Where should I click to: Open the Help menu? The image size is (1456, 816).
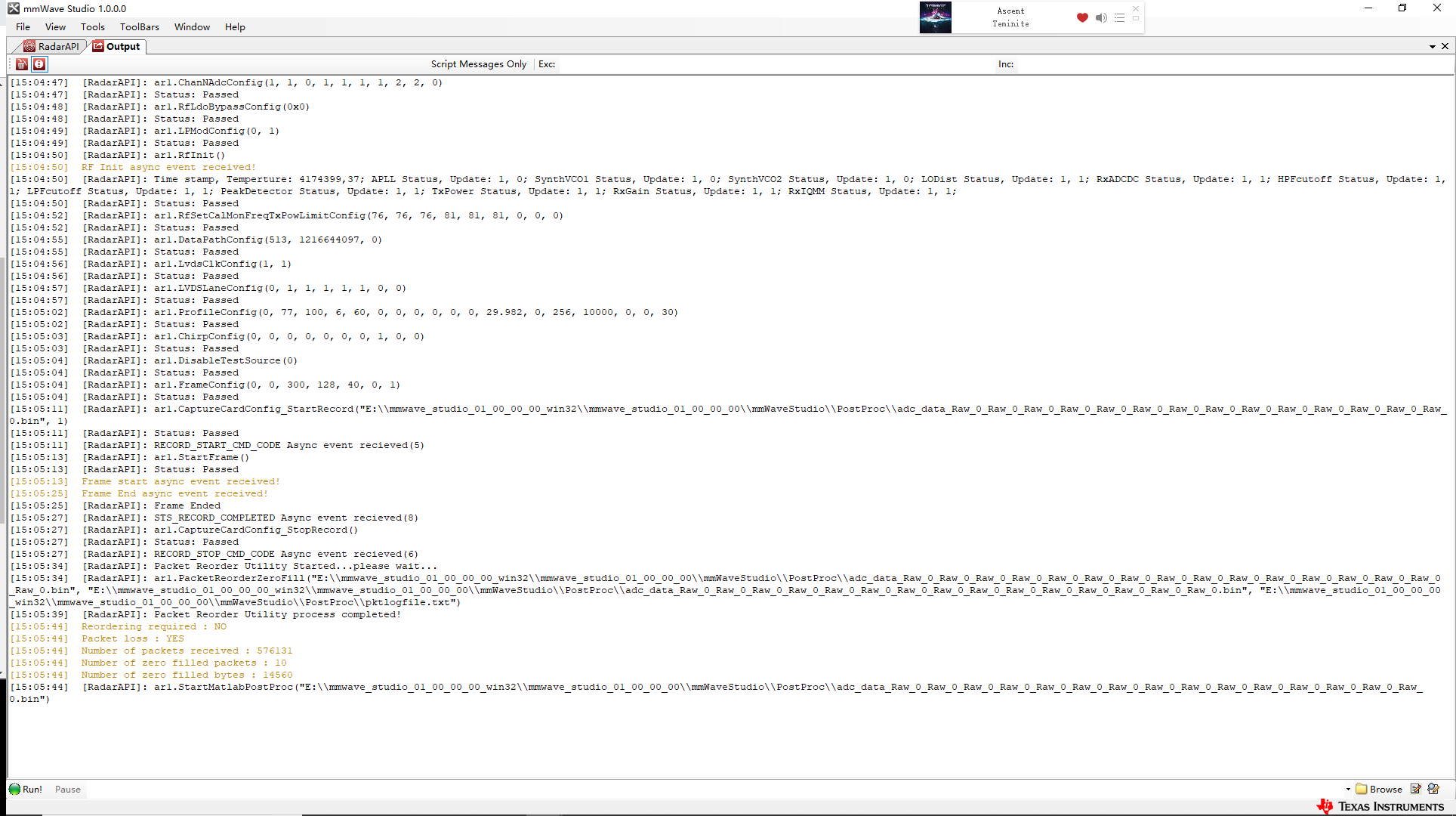pyautogui.click(x=235, y=26)
